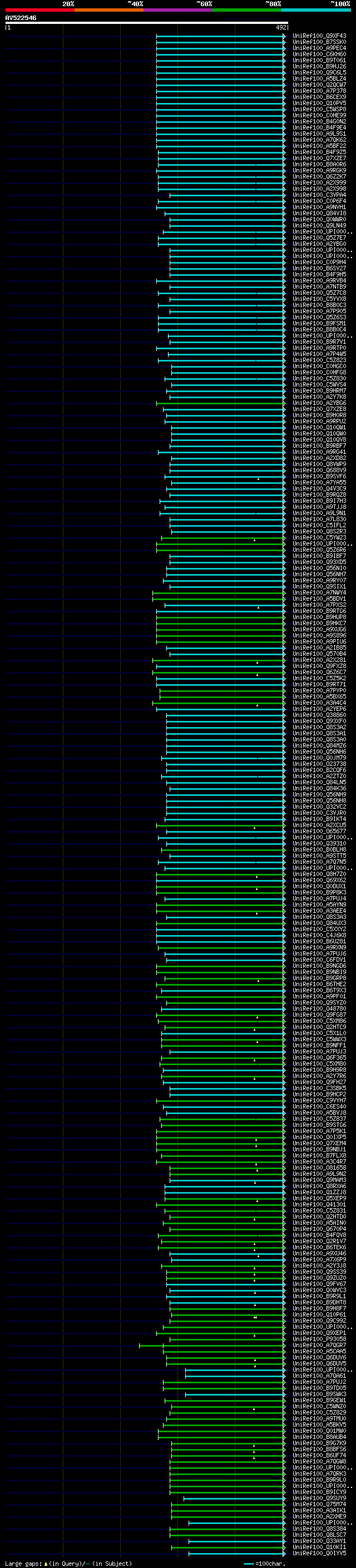Screen dimensions: 356x1568
Task: Click the green ~80% identity legend segment
Action: pyautogui.click(x=247, y=10)
